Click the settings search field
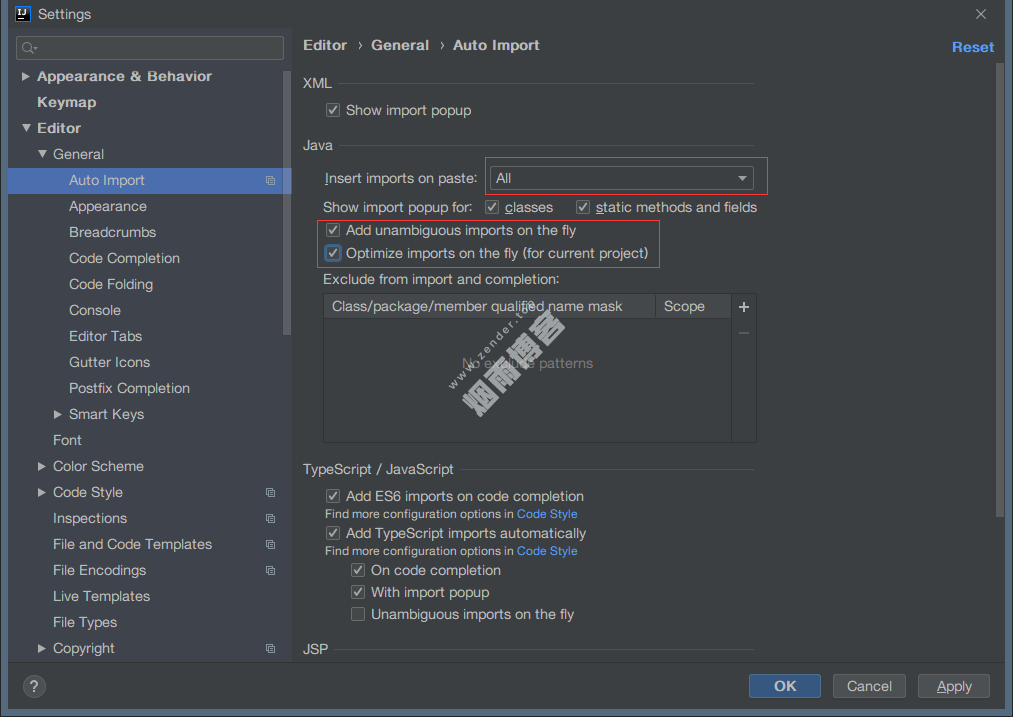This screenshot has width=1013, height=717. [x=150, y=48]
